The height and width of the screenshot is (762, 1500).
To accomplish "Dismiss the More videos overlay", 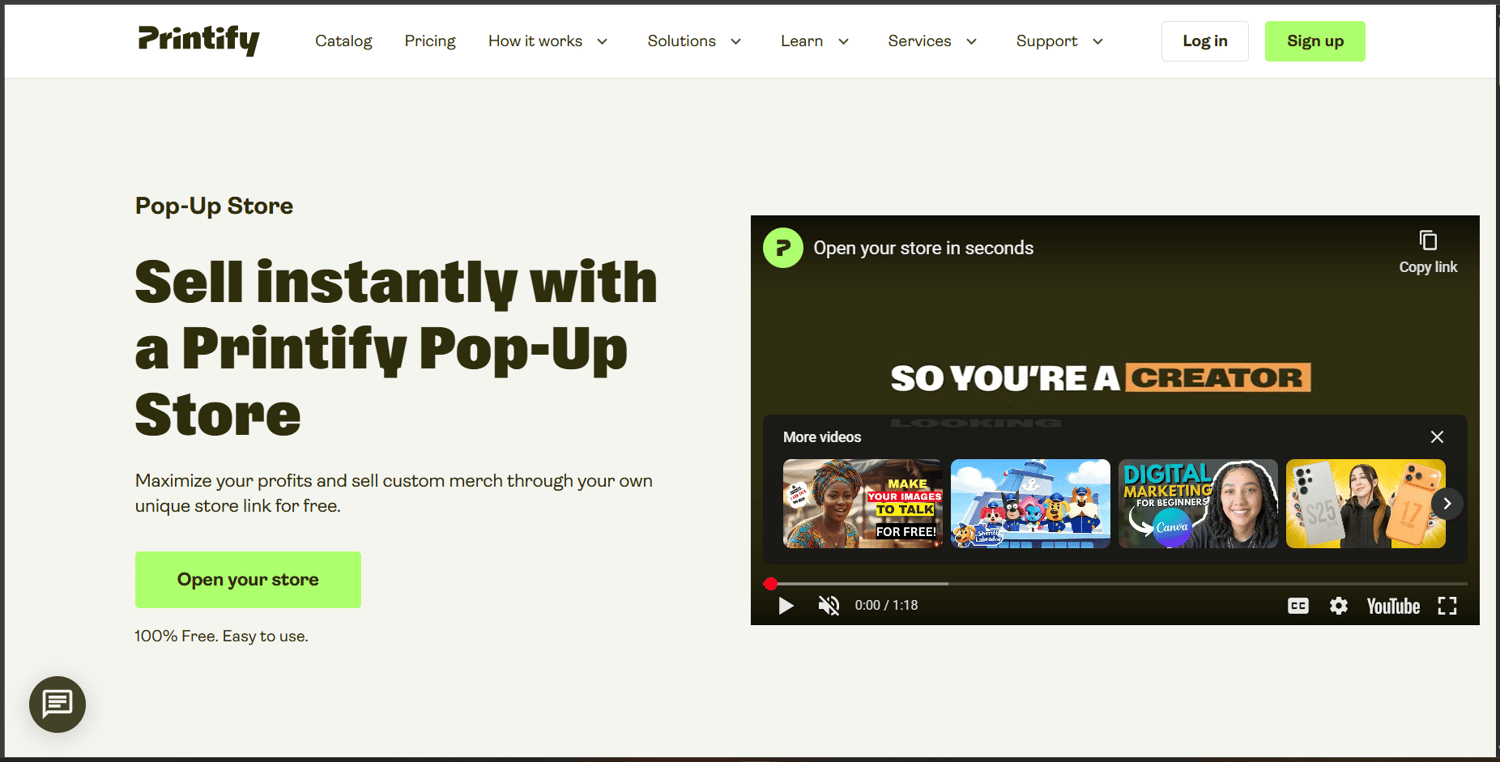I will 1437,437.
